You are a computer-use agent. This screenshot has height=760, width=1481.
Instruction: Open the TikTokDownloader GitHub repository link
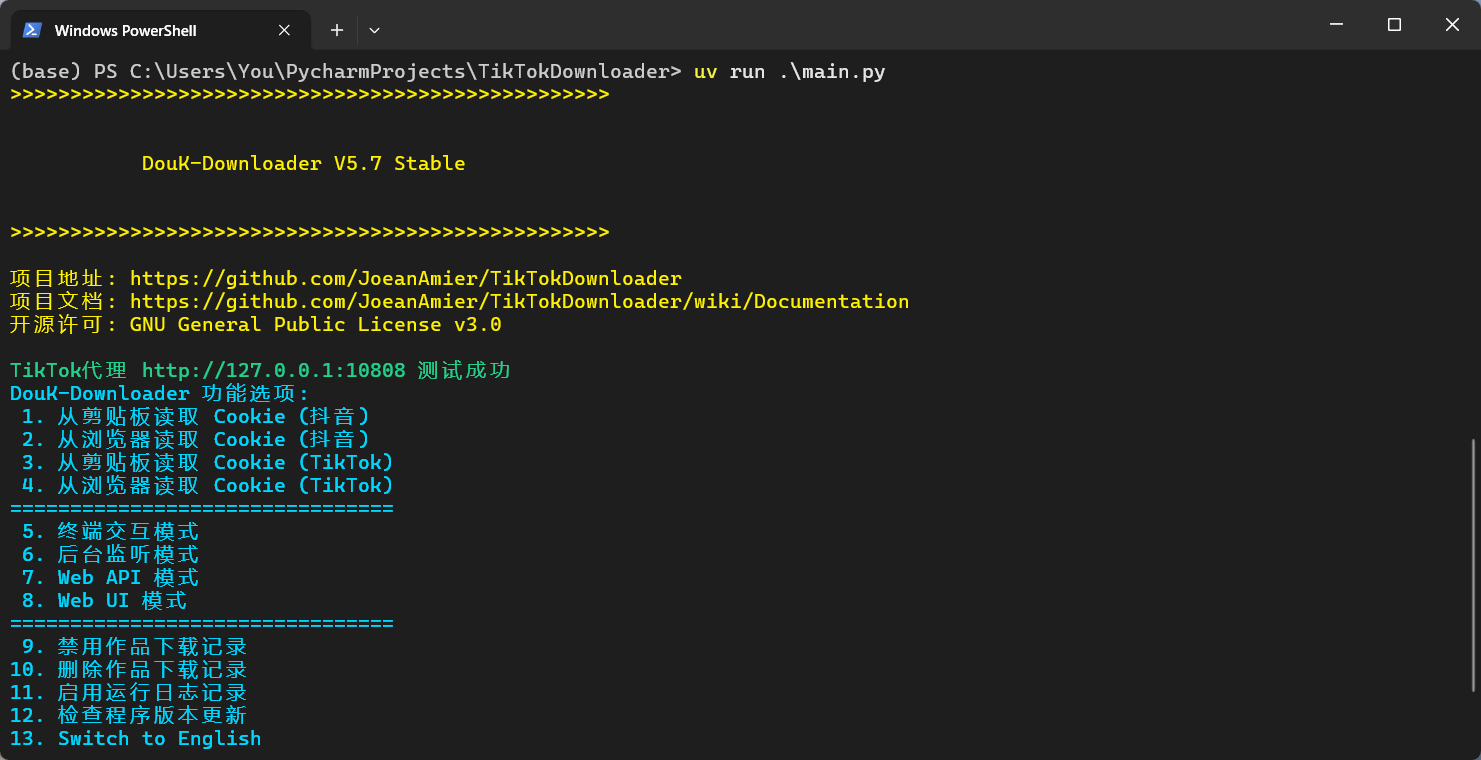(406, 278)
